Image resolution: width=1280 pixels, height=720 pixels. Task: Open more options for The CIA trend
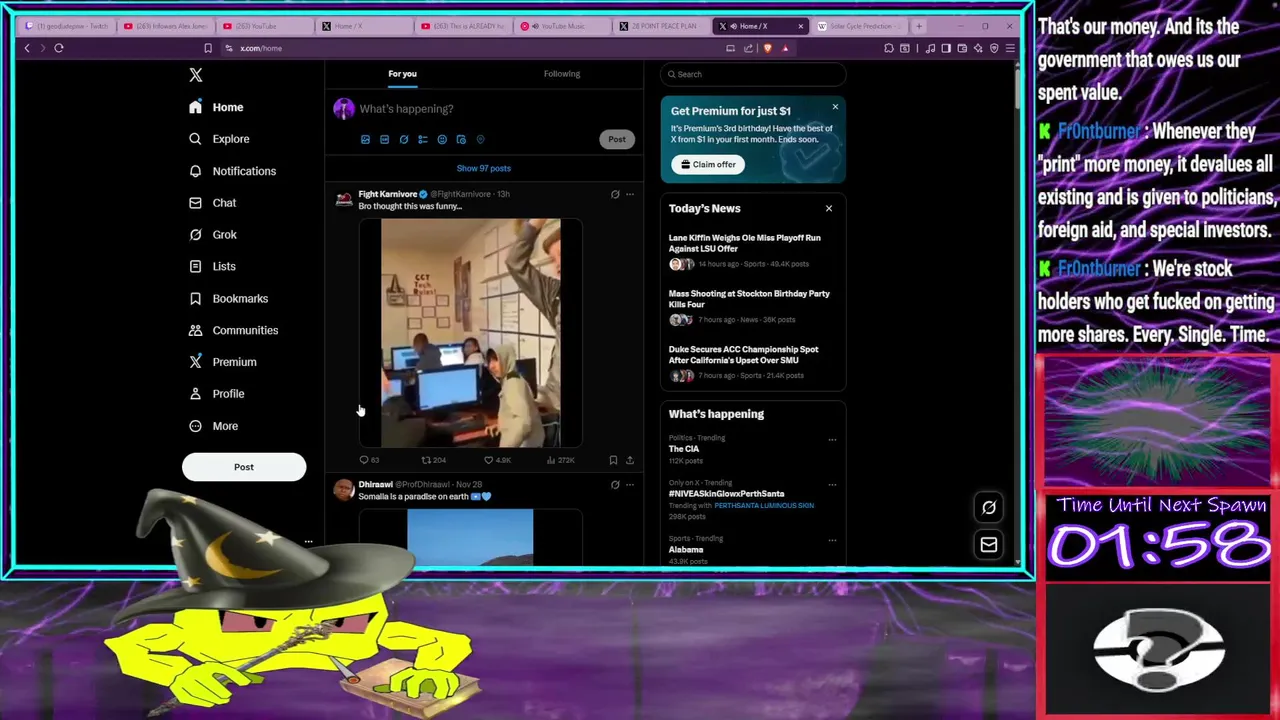click(832, 439)
